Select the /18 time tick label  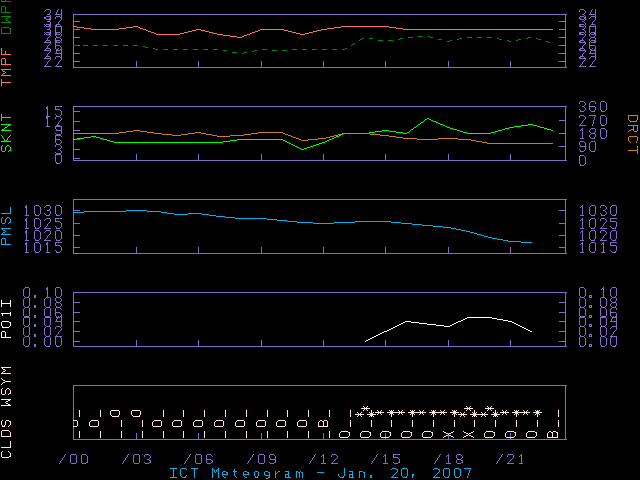point(446,458)
